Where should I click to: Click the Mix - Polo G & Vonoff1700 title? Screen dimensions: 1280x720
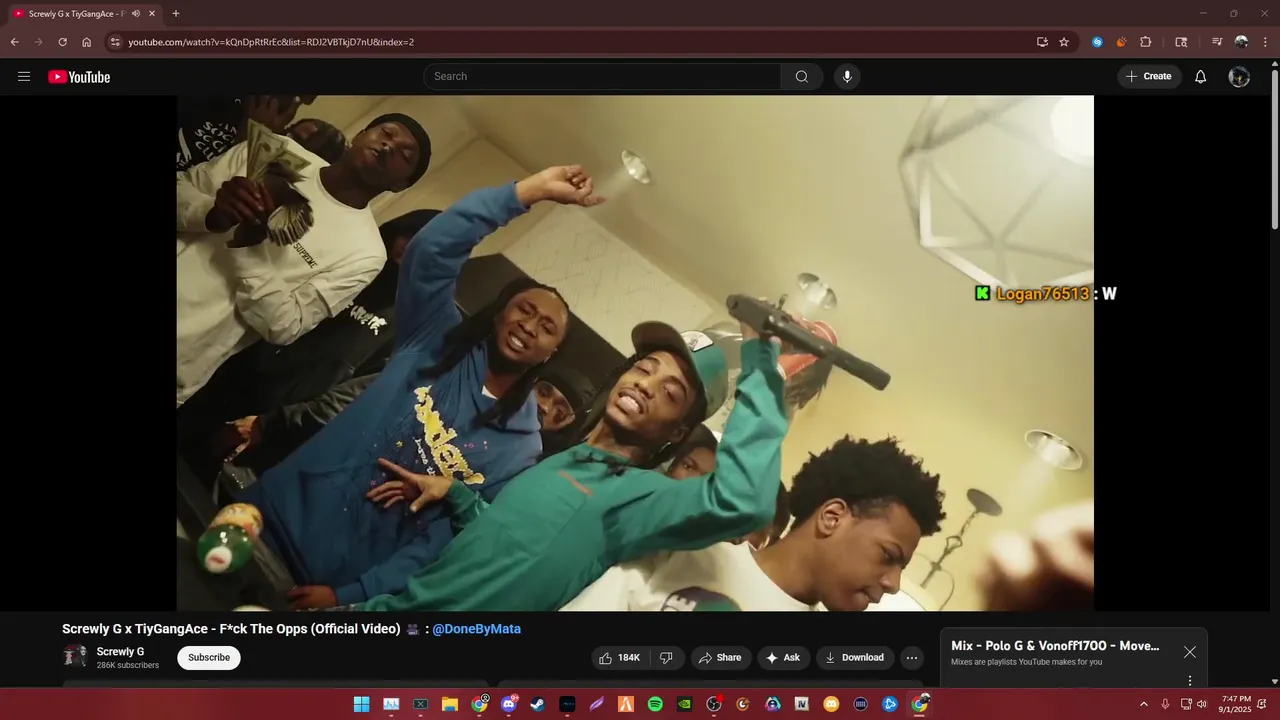(x=1055, y=646)
